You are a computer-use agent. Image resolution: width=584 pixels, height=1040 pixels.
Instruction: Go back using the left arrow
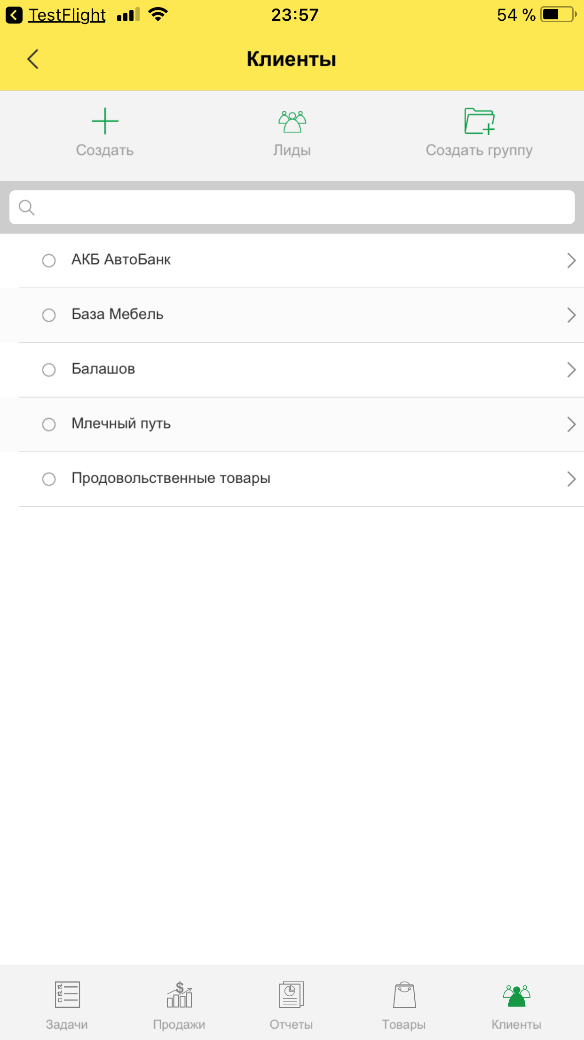tap(33, 59)
